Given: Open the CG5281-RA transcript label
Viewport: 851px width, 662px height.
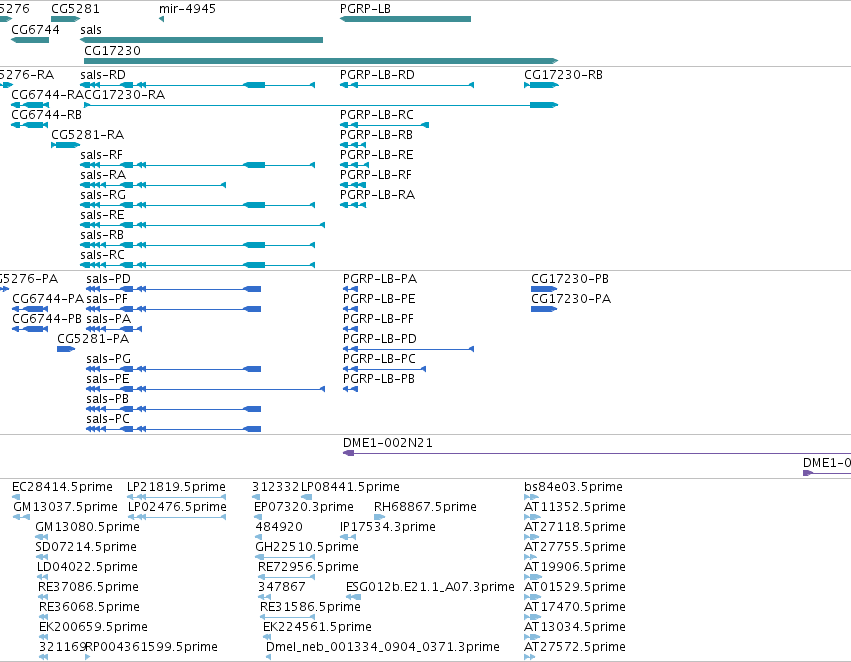Looking at the screenshot, I should pyautogui.click(x=87, y=135).
